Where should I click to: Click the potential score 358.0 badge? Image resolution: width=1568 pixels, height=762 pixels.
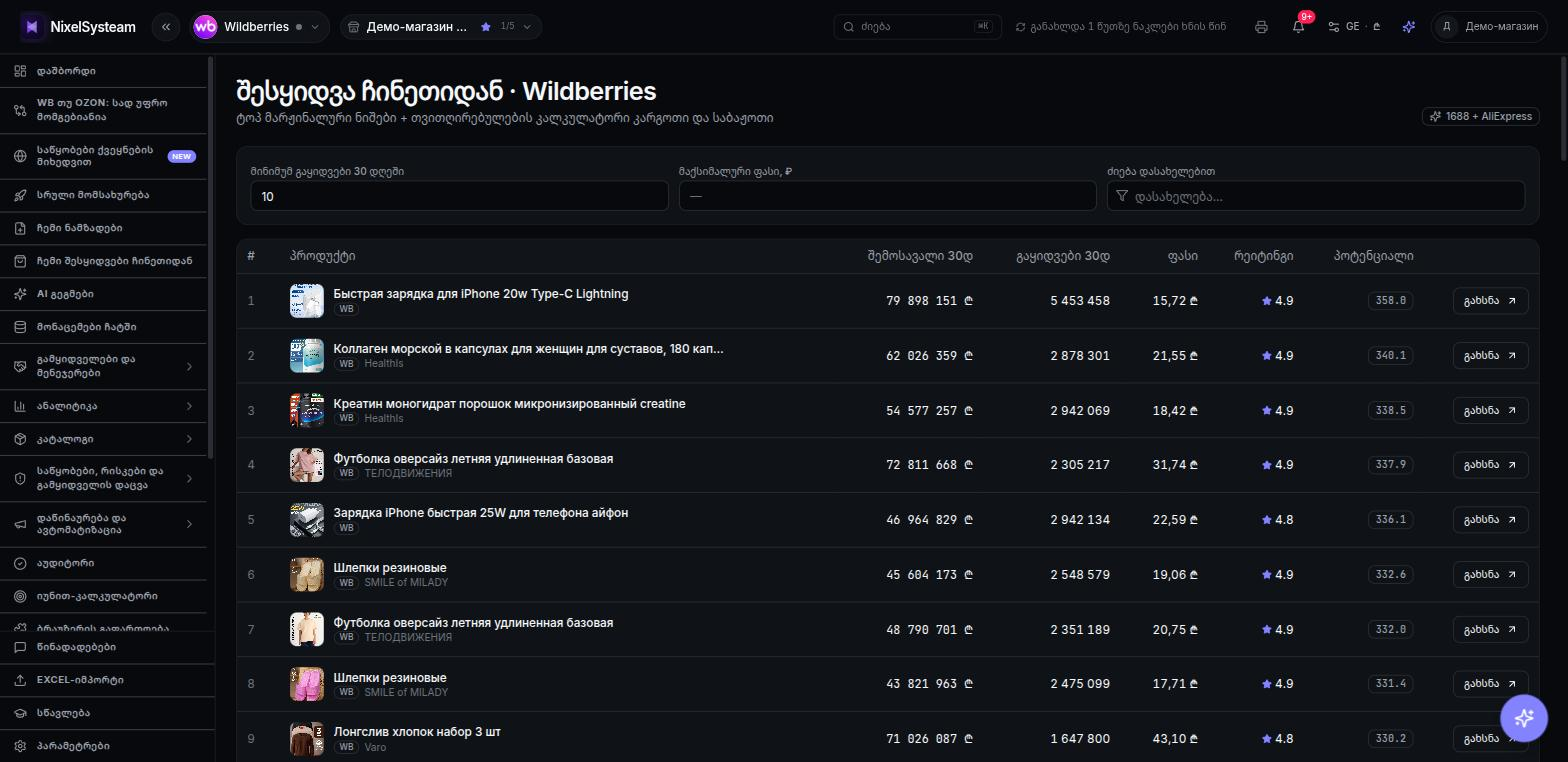[x=1390, y=300]
